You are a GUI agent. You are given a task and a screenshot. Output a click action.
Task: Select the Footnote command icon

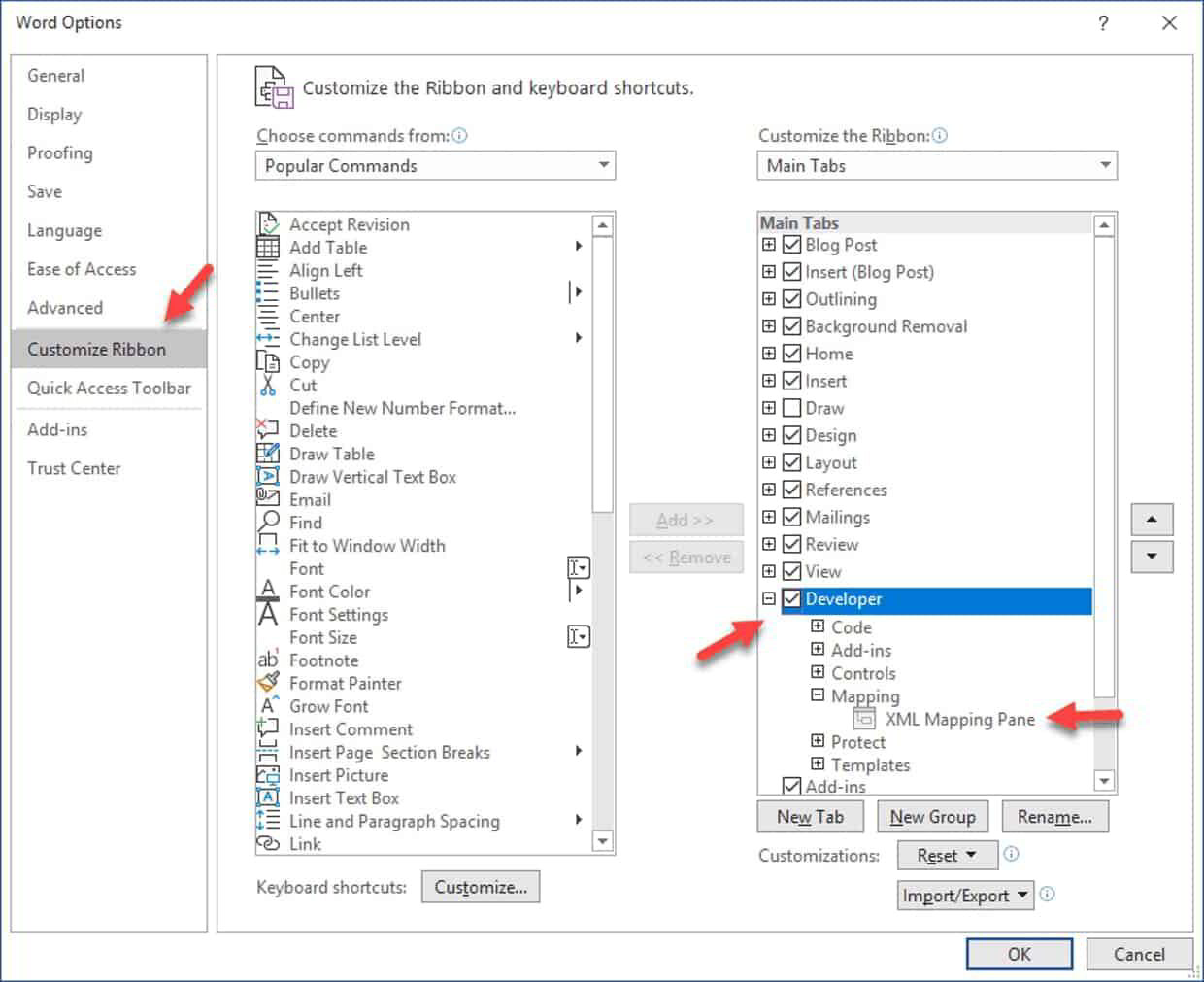pyautogui.click(x=267, y=660)
